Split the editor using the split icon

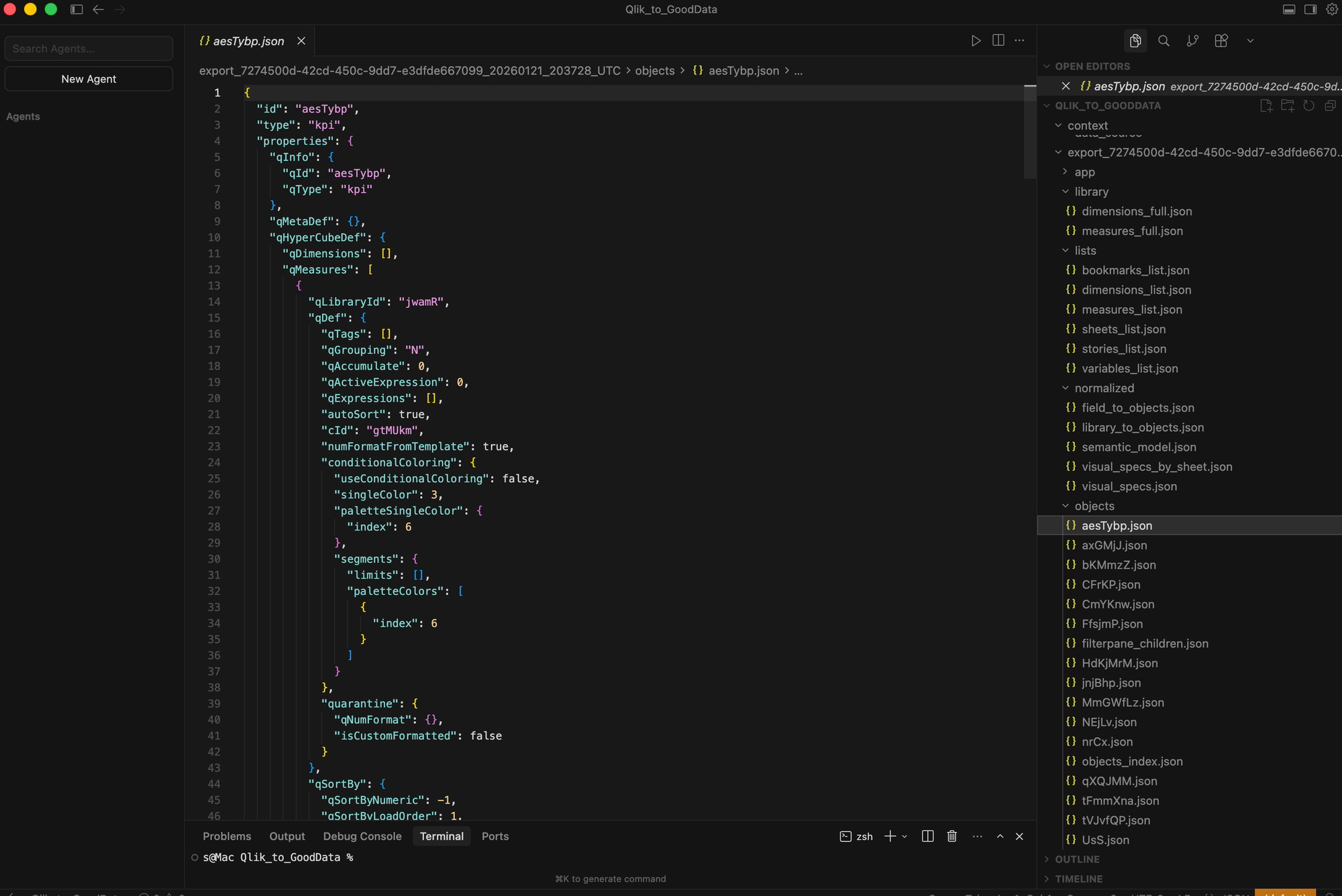(x=998, y=40)
